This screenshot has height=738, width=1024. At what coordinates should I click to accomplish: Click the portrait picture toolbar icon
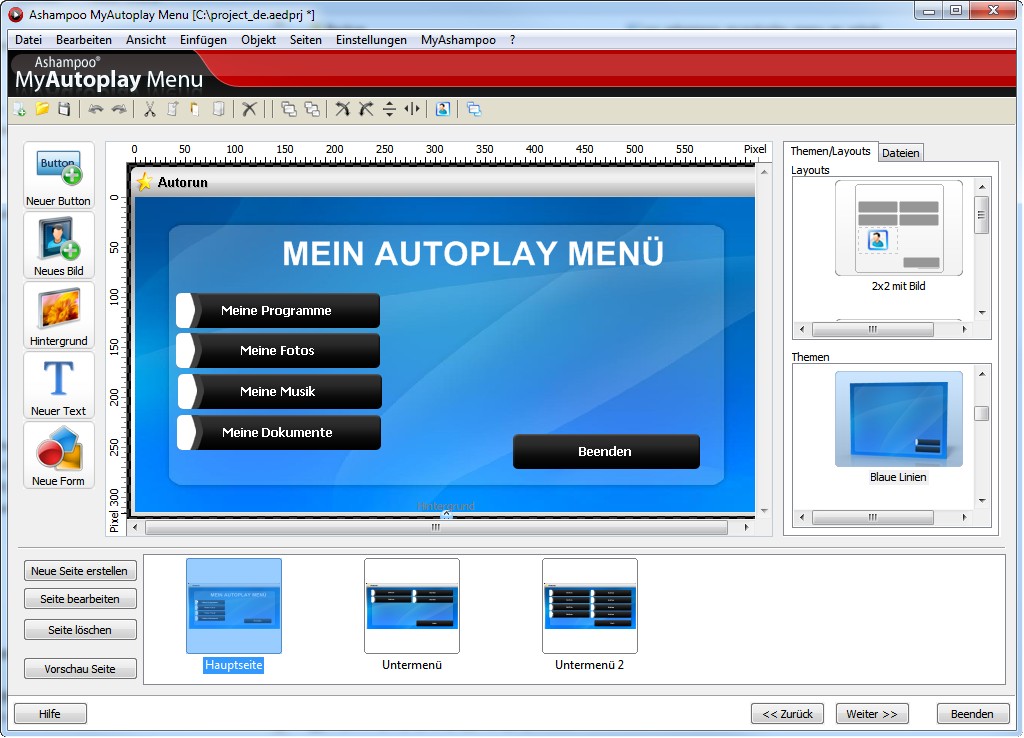coord(443,109)
